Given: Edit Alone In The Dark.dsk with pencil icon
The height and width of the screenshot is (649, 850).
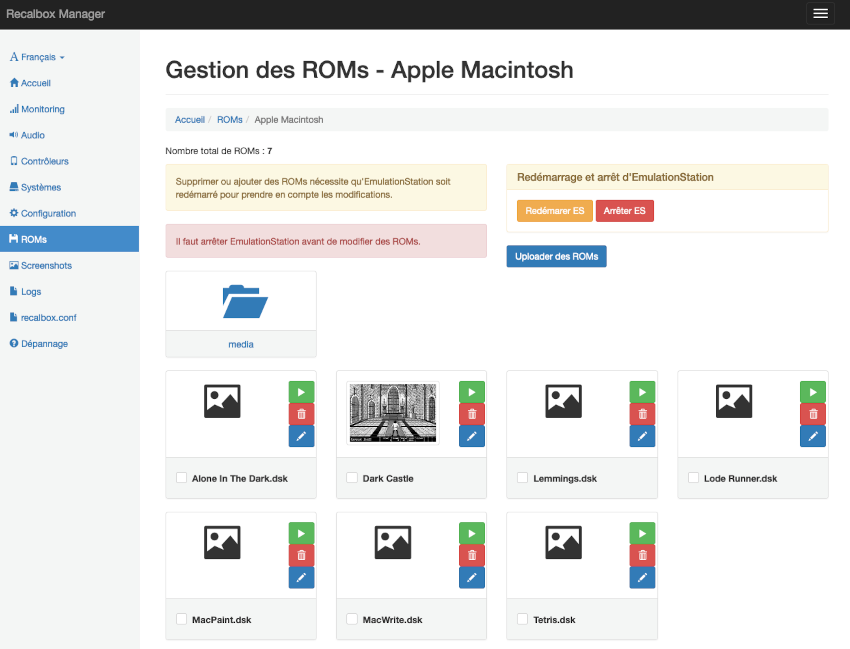Looking at the screenshot, I should click(x=301, y=436).
